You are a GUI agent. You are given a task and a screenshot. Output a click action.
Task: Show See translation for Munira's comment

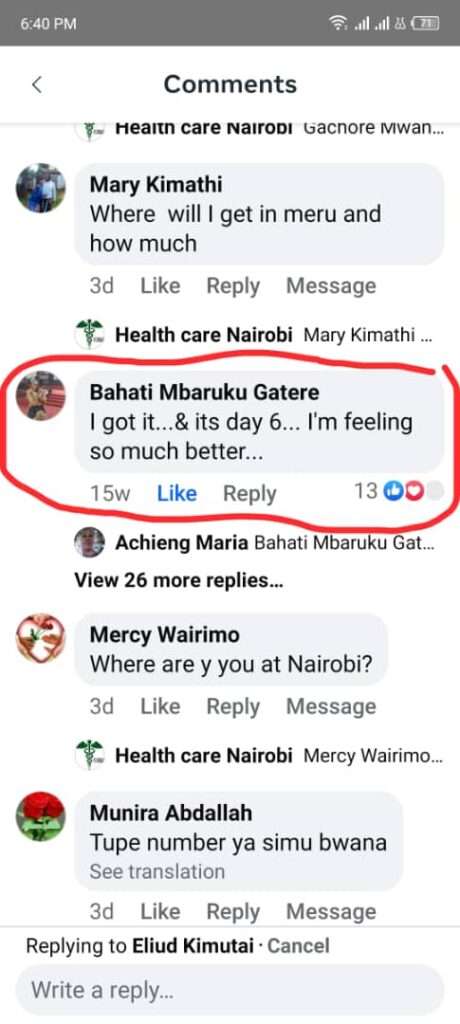pyautogui.click(x=157, y=871)
